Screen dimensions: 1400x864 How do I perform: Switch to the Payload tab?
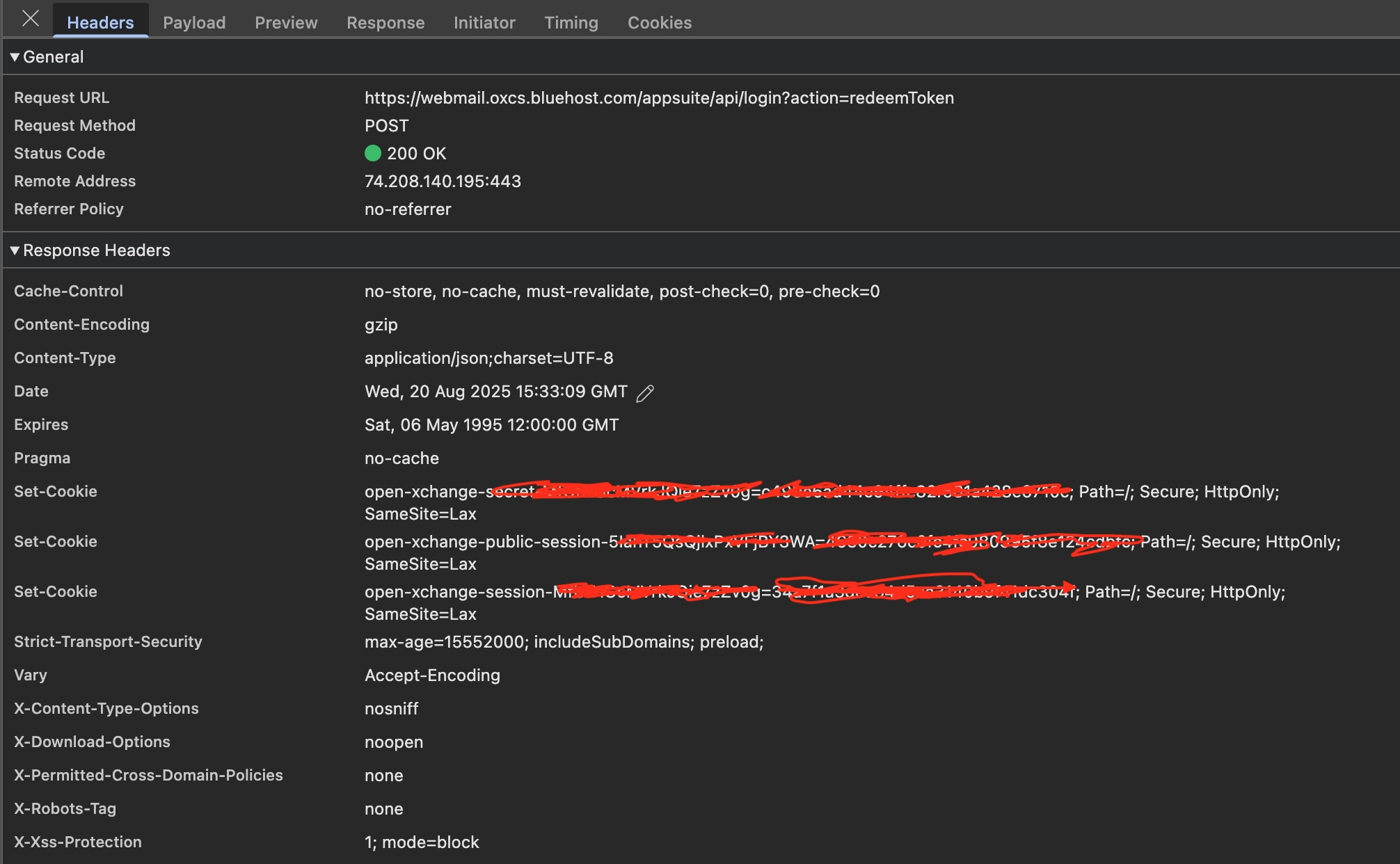[194, 22]
